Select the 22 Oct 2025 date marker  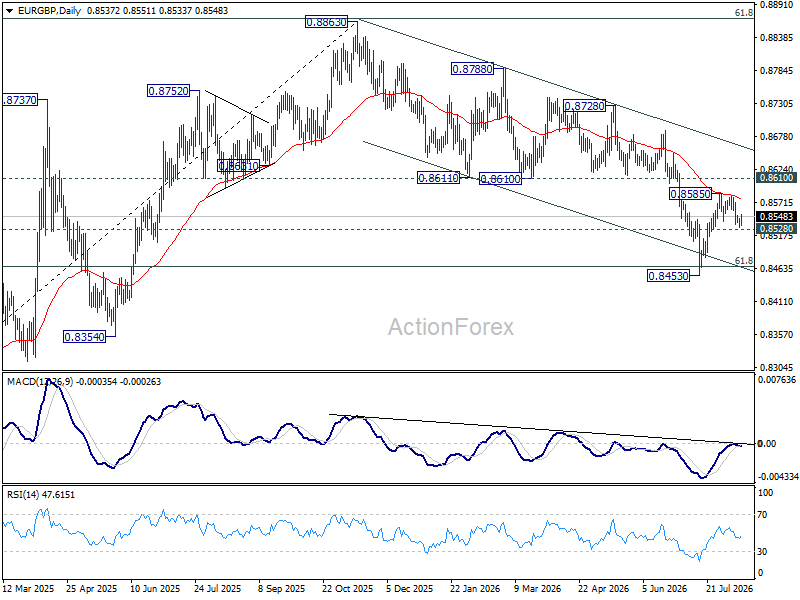pos(347,588)
